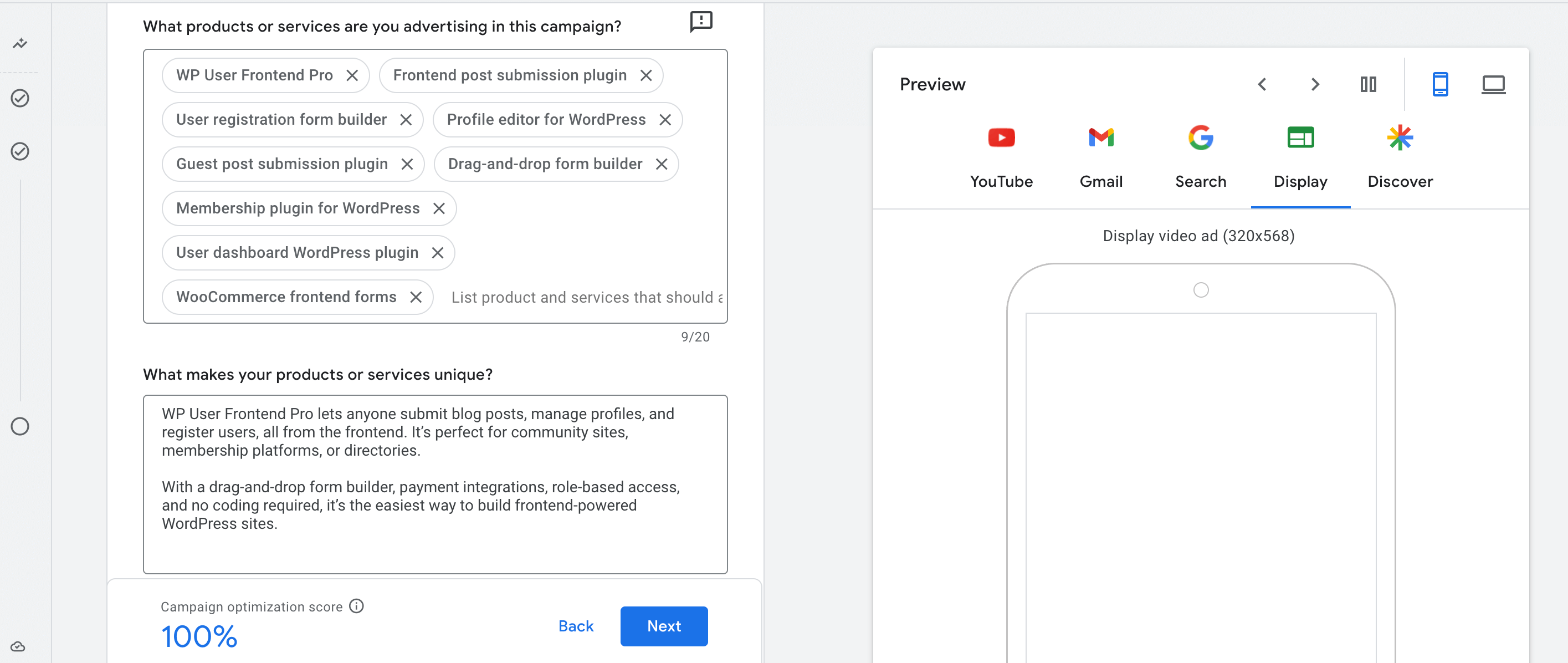Go to next ad preview
Screen dimensions: 1568x663
(1315, 85)
